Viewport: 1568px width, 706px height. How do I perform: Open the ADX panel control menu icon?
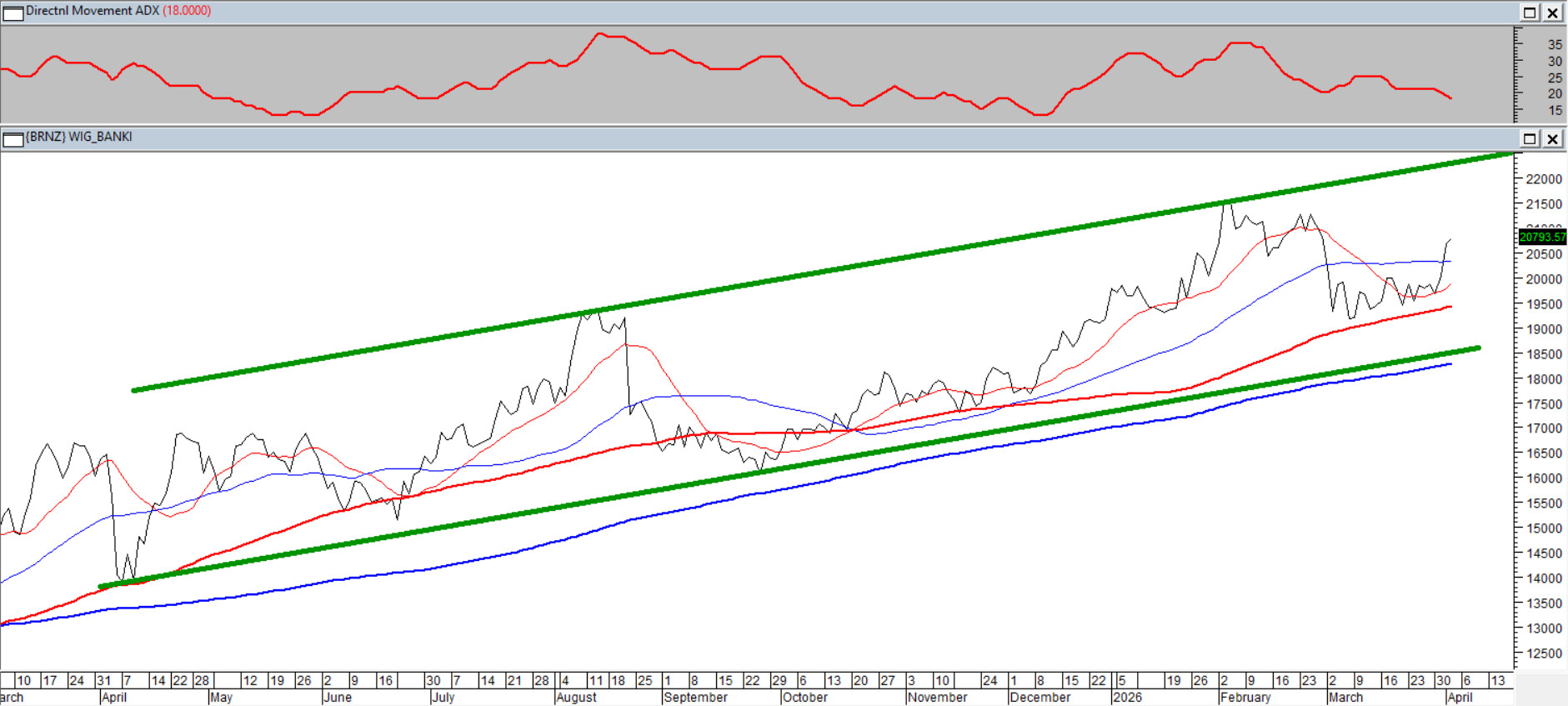(13, 13)
